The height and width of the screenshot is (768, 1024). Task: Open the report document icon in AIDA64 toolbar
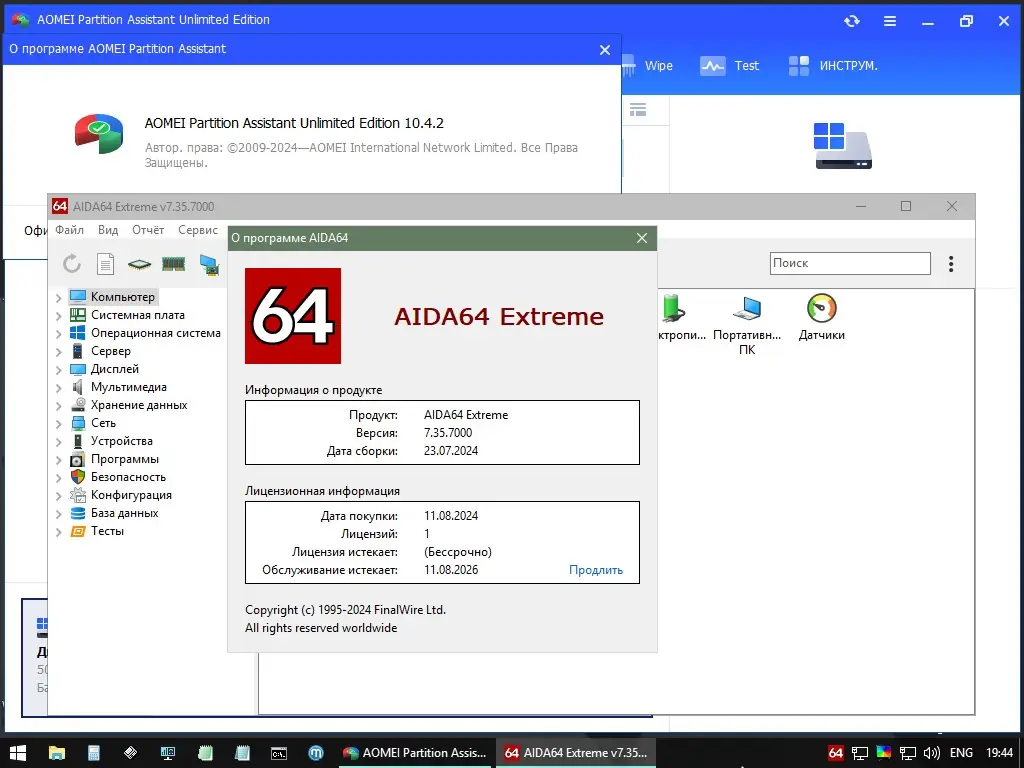tap(105, 263)
